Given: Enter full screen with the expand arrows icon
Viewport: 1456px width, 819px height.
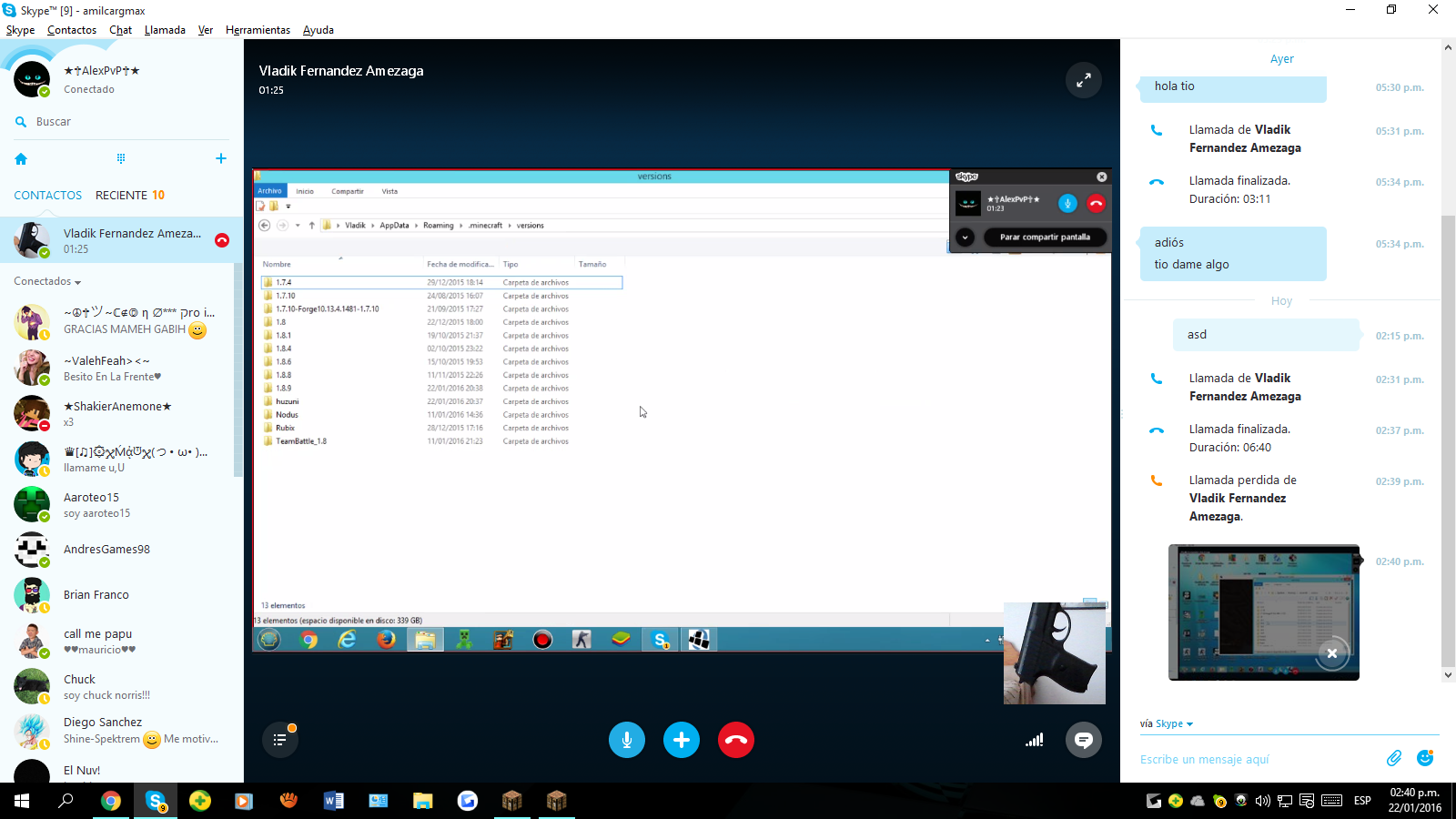Looking at the screenshot, I should tap(1084, 80).
